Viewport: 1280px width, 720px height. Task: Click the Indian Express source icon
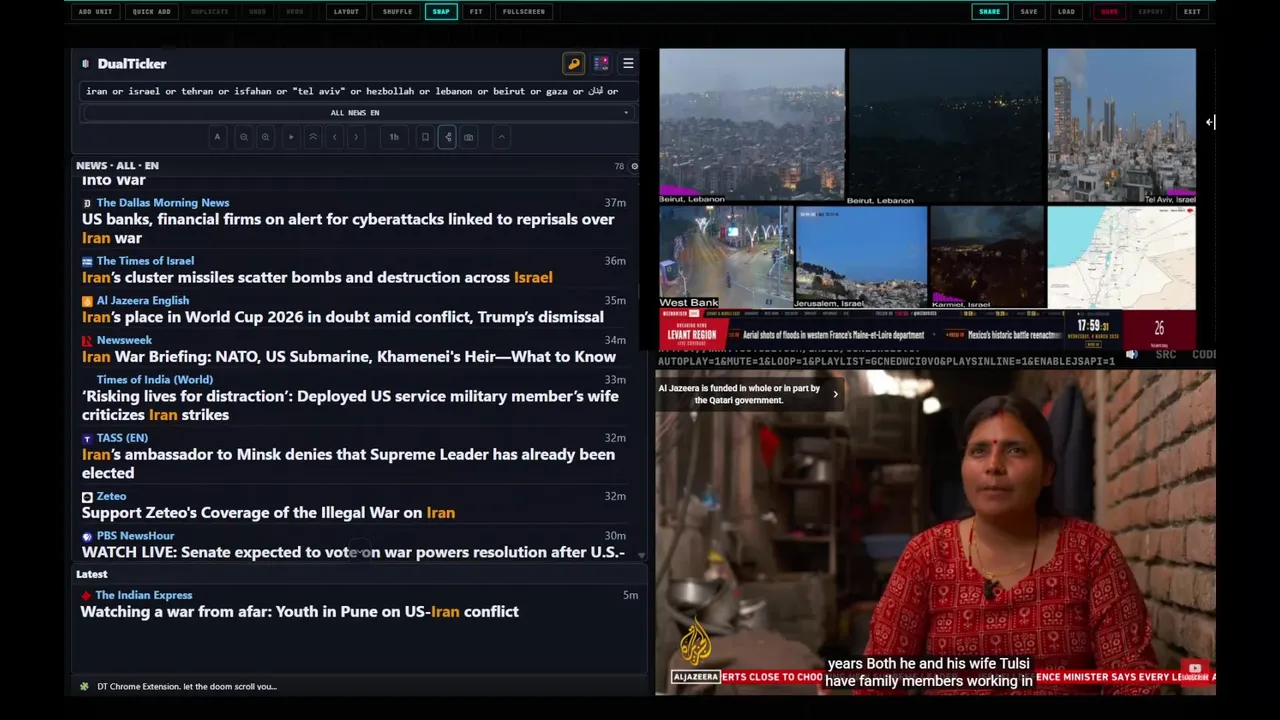(87, 596)
